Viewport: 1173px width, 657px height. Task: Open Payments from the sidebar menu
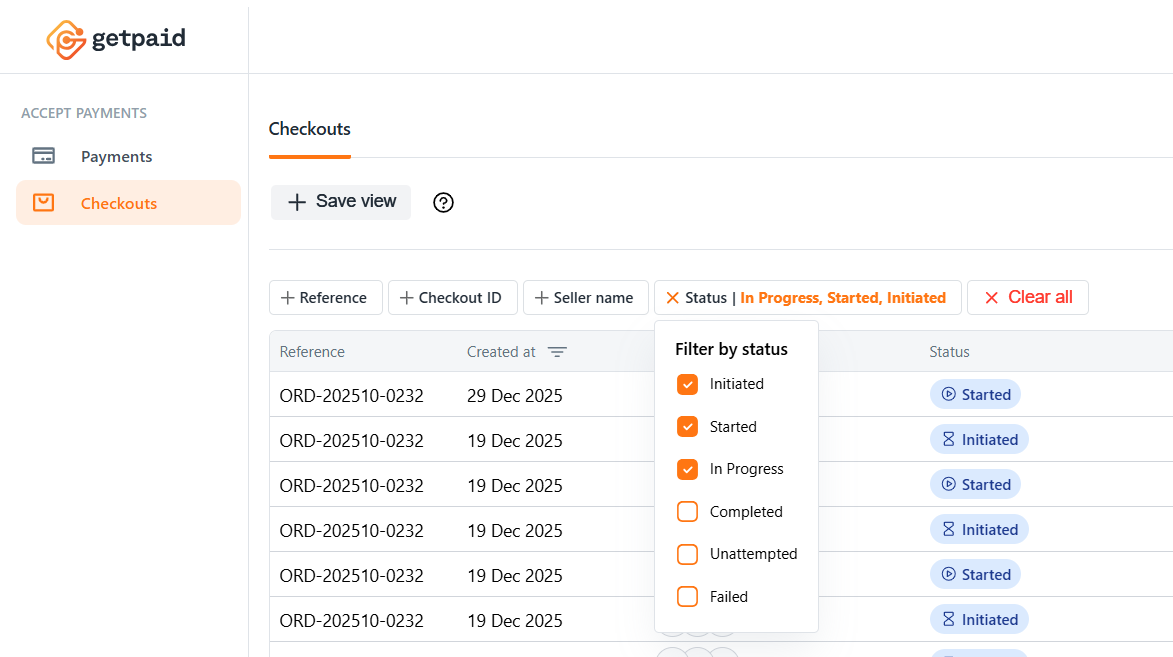point(116,155)
